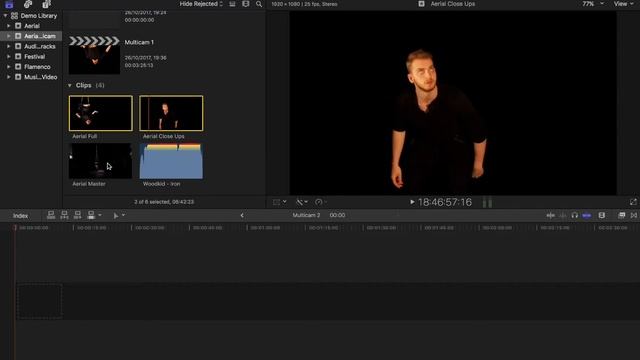Click the Multicam 1 clip name

139,42
